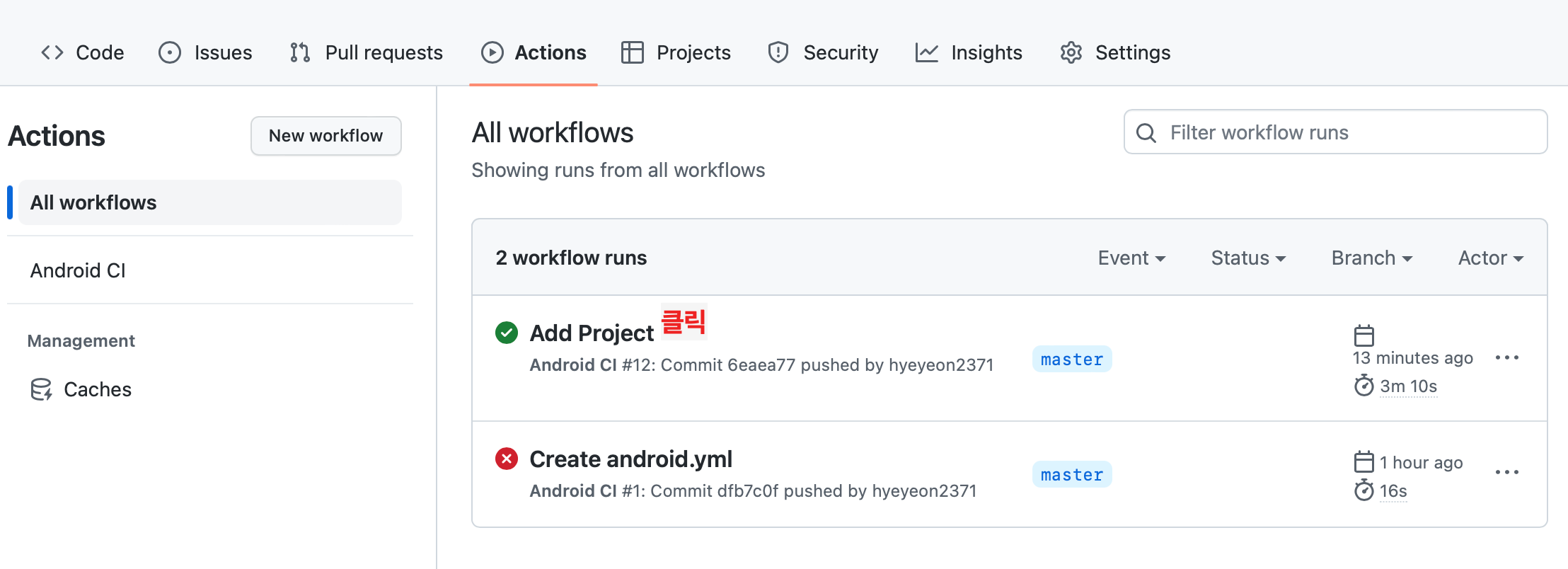The width and height of the screenshot is (1568, 569).
Task: Click Android CI #12 commit description
Action: tap(762, 365)
